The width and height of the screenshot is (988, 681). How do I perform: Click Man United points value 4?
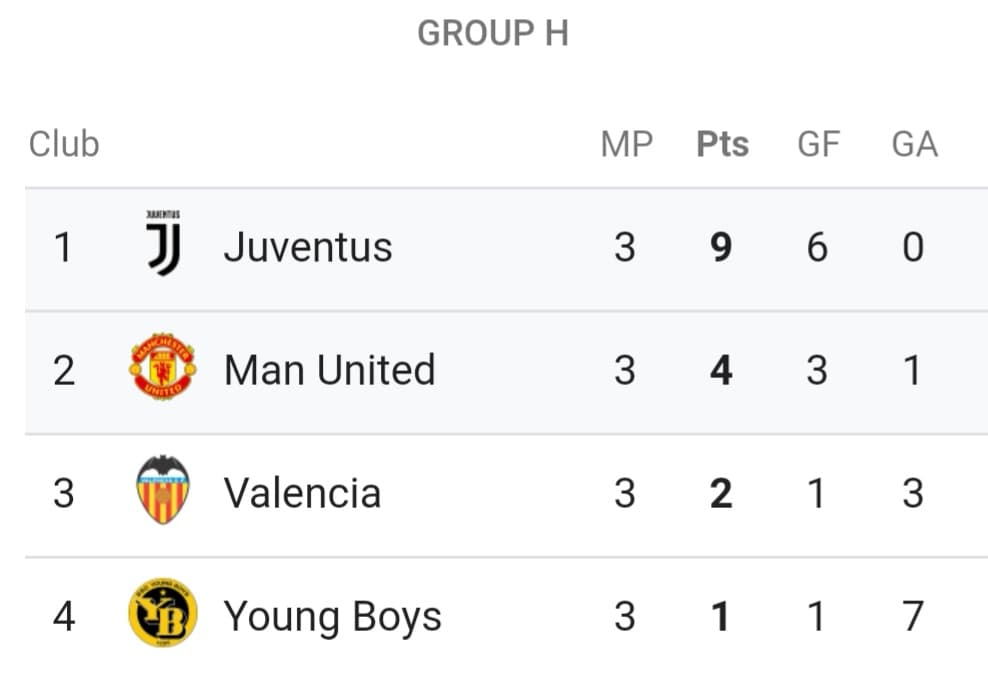(721, 370)
